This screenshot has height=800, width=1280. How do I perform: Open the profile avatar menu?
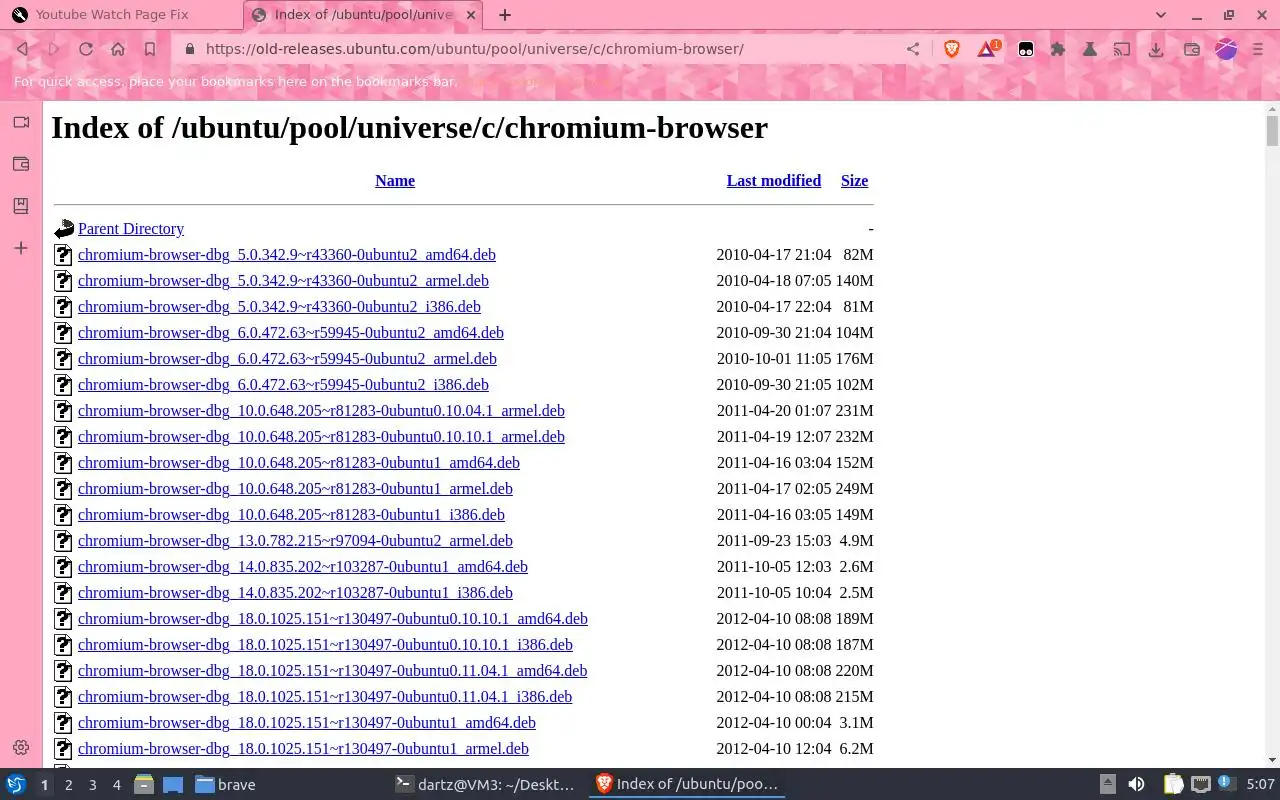[1227, 49]
